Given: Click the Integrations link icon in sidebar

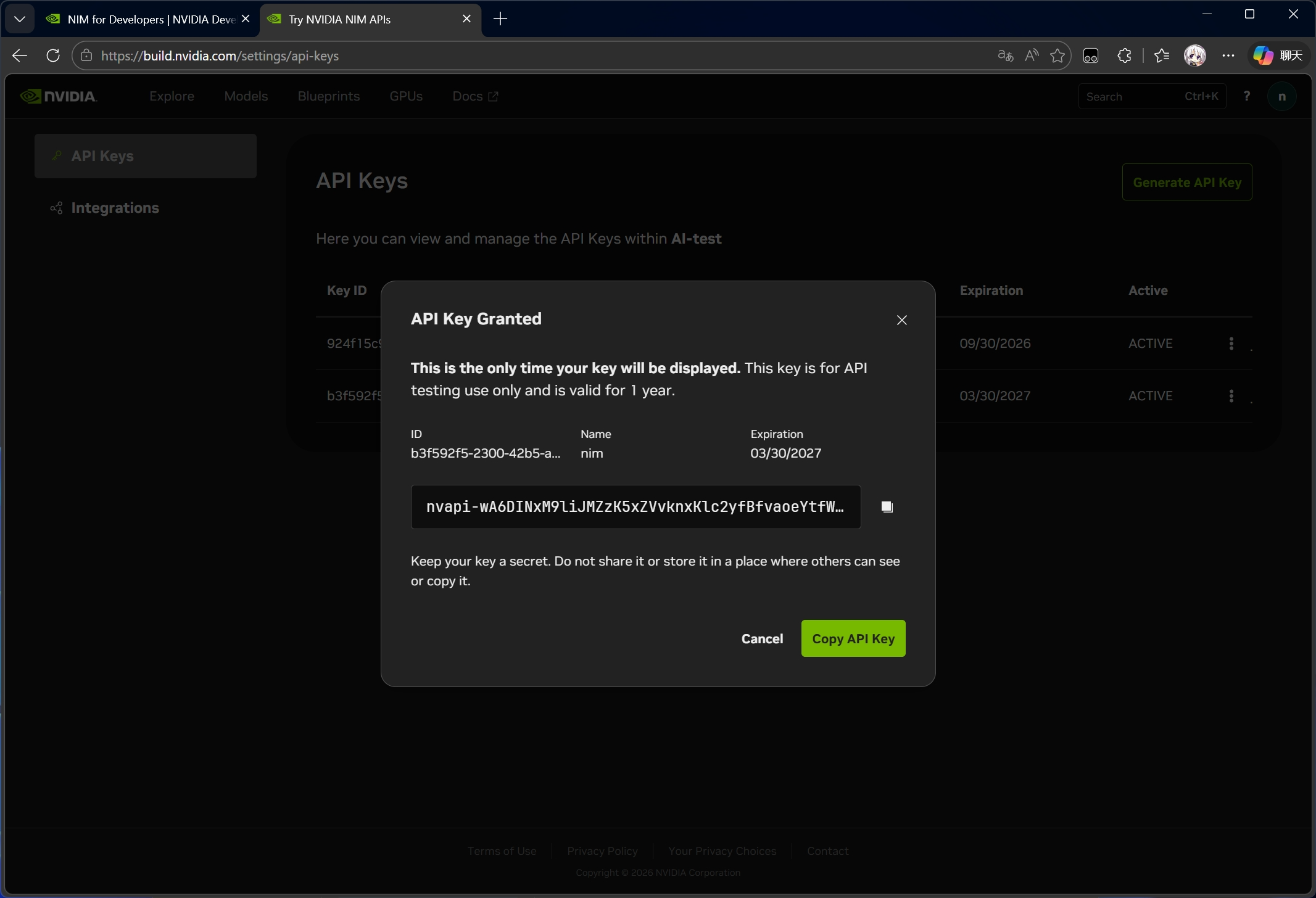Looking at the screenshot, I should click(x=56, y=208).
